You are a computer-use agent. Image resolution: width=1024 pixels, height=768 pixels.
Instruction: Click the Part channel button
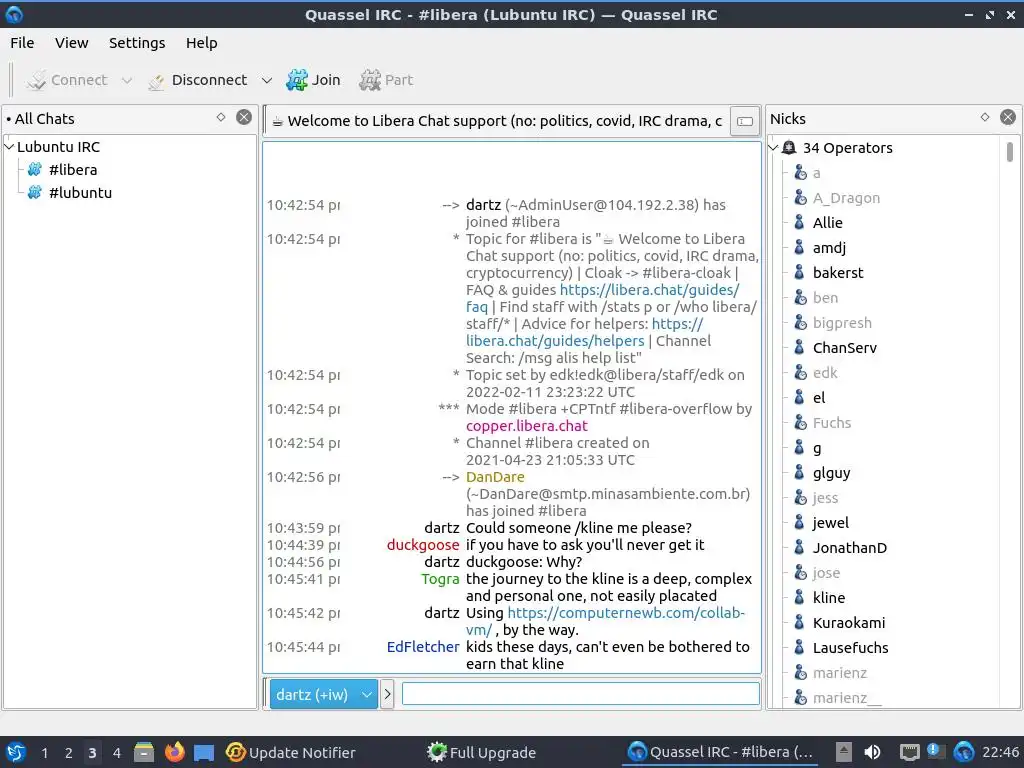(386, 80)
